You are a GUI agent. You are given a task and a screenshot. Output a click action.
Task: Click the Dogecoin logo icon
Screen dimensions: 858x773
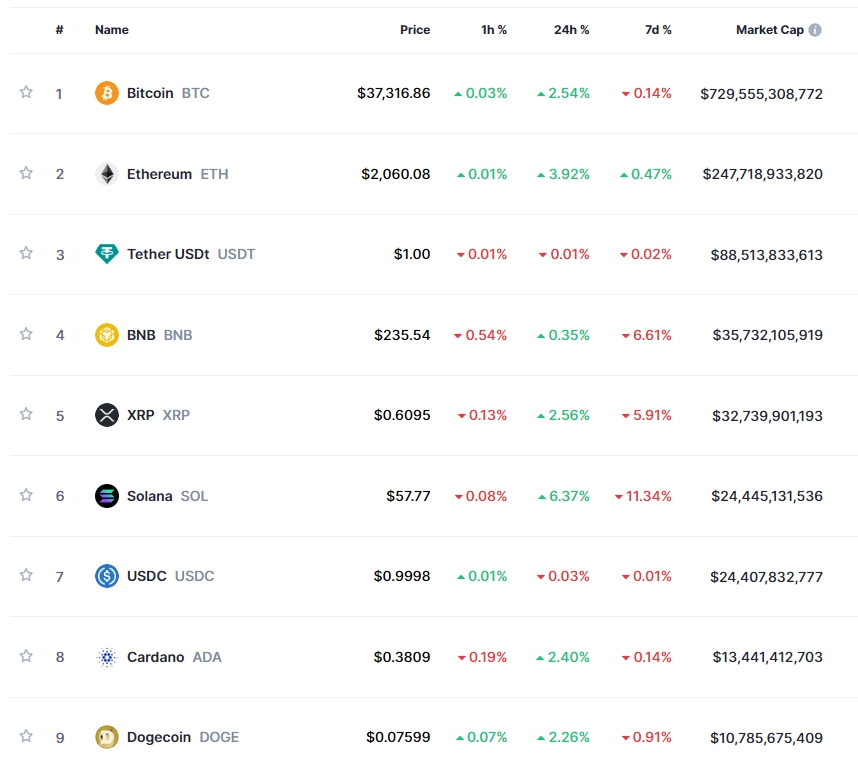click(107, 737)
